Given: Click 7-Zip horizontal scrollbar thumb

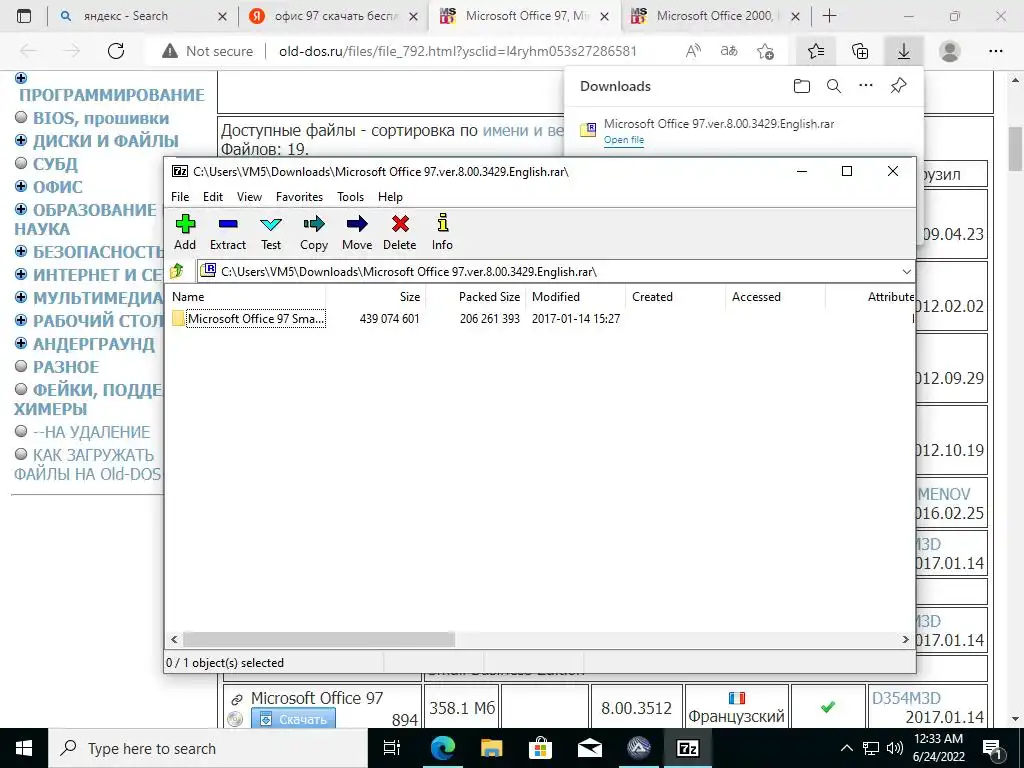Looking at the screenshot, I should tap(319, 639).
